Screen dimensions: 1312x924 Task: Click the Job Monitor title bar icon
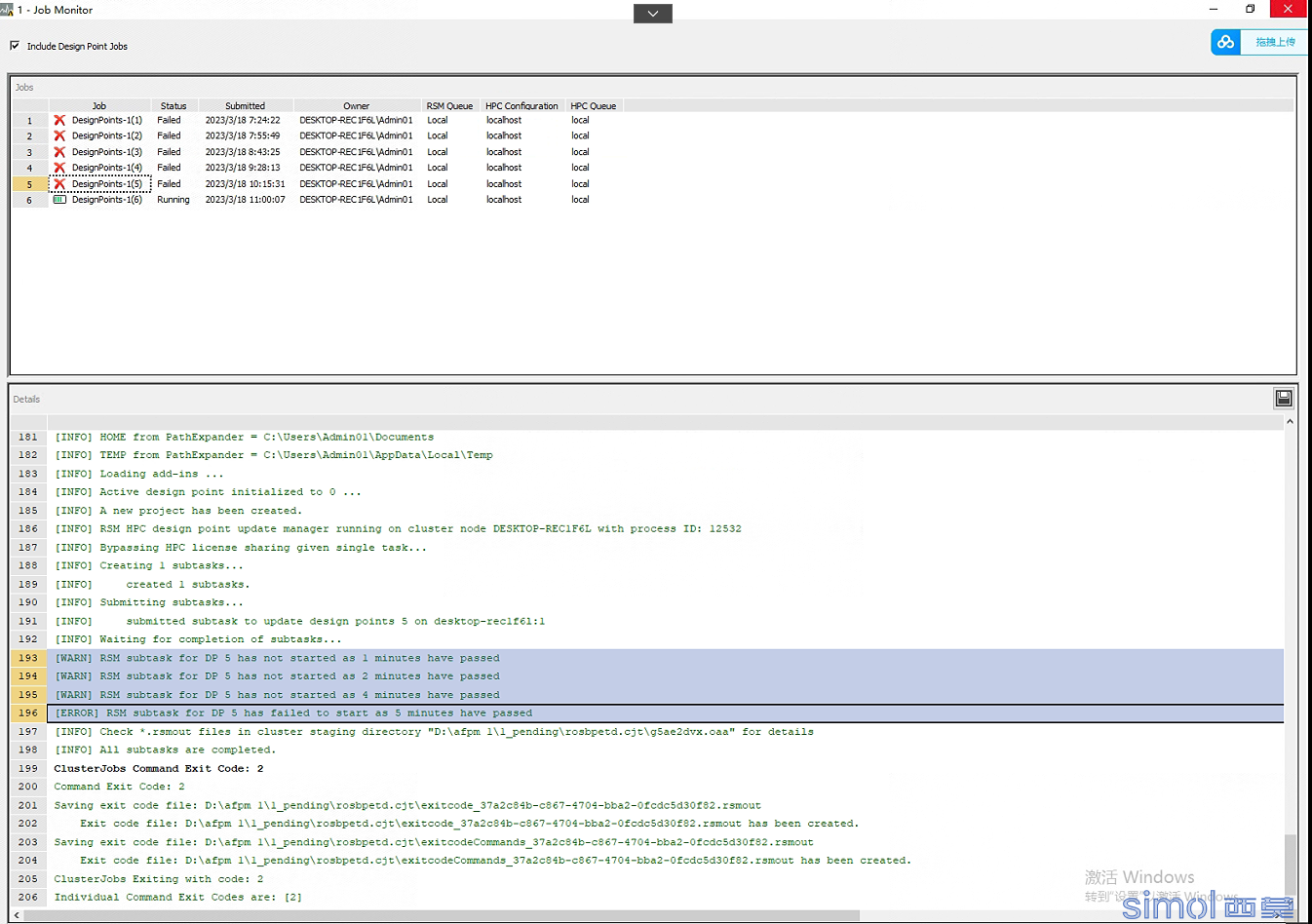[7, 9]
